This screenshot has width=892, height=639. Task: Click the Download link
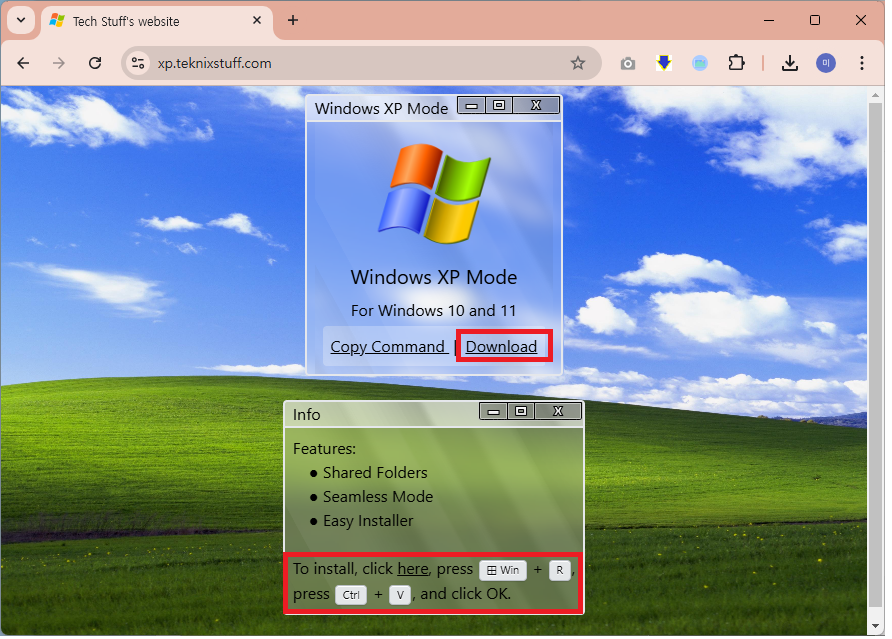tap(501, 347)
